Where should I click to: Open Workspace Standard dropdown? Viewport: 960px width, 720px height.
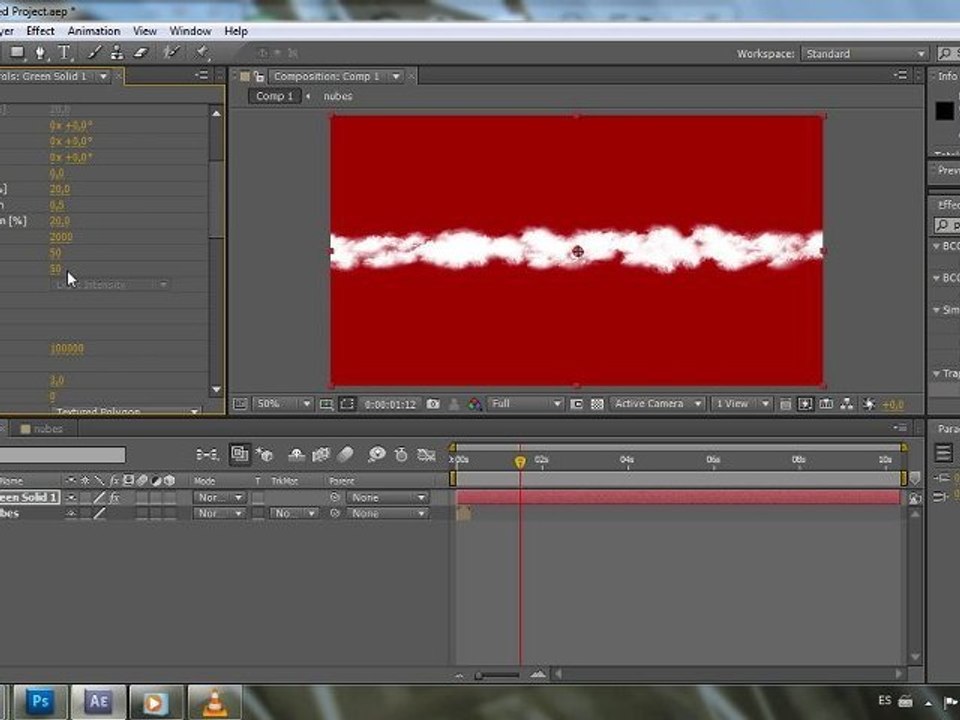(864, 54)
